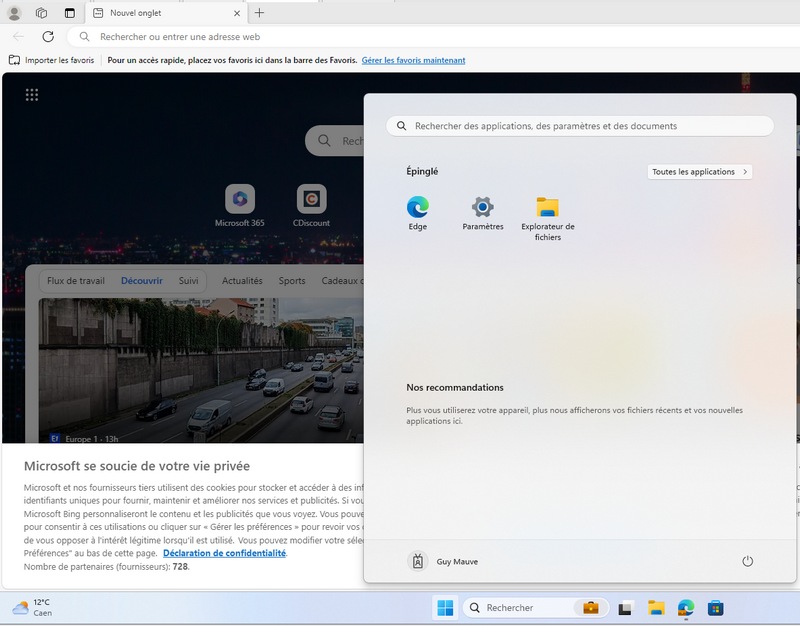Open the Edge profile avatar icon
The image size is (800, 626).
[x=14, y=13]
